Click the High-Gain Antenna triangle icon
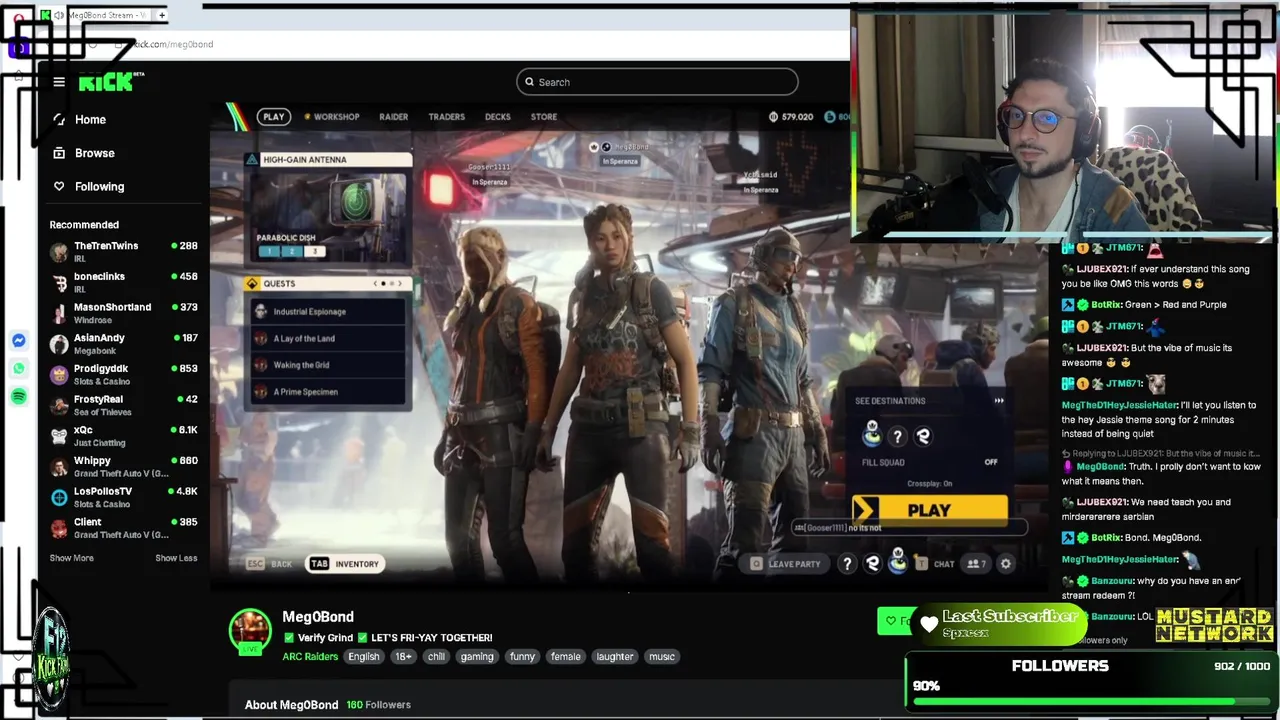Viewport: 1280px width, 720px height. 252,160
